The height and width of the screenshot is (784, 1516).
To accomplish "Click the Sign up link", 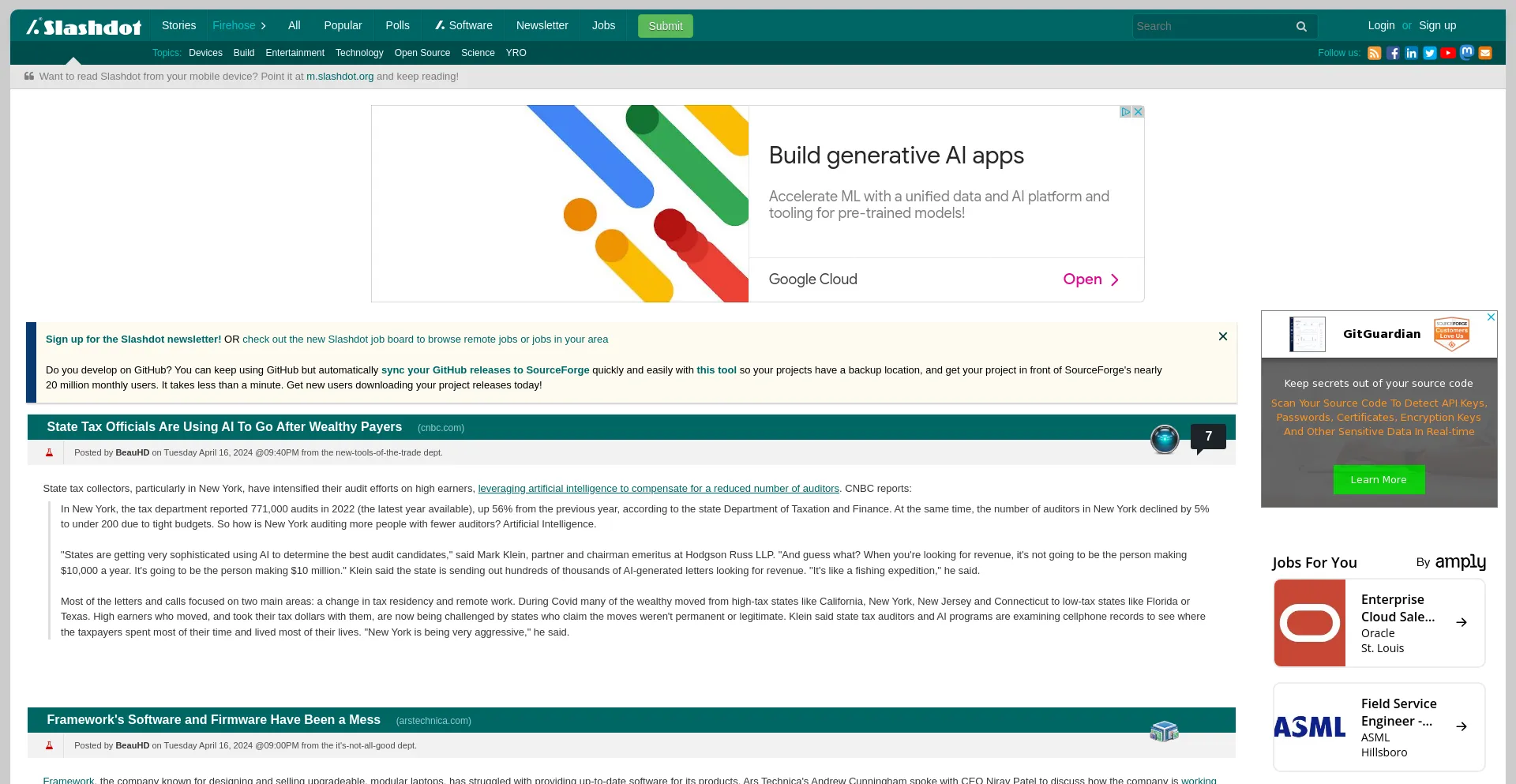I will pyautogui.click(x=1437, y=25).
